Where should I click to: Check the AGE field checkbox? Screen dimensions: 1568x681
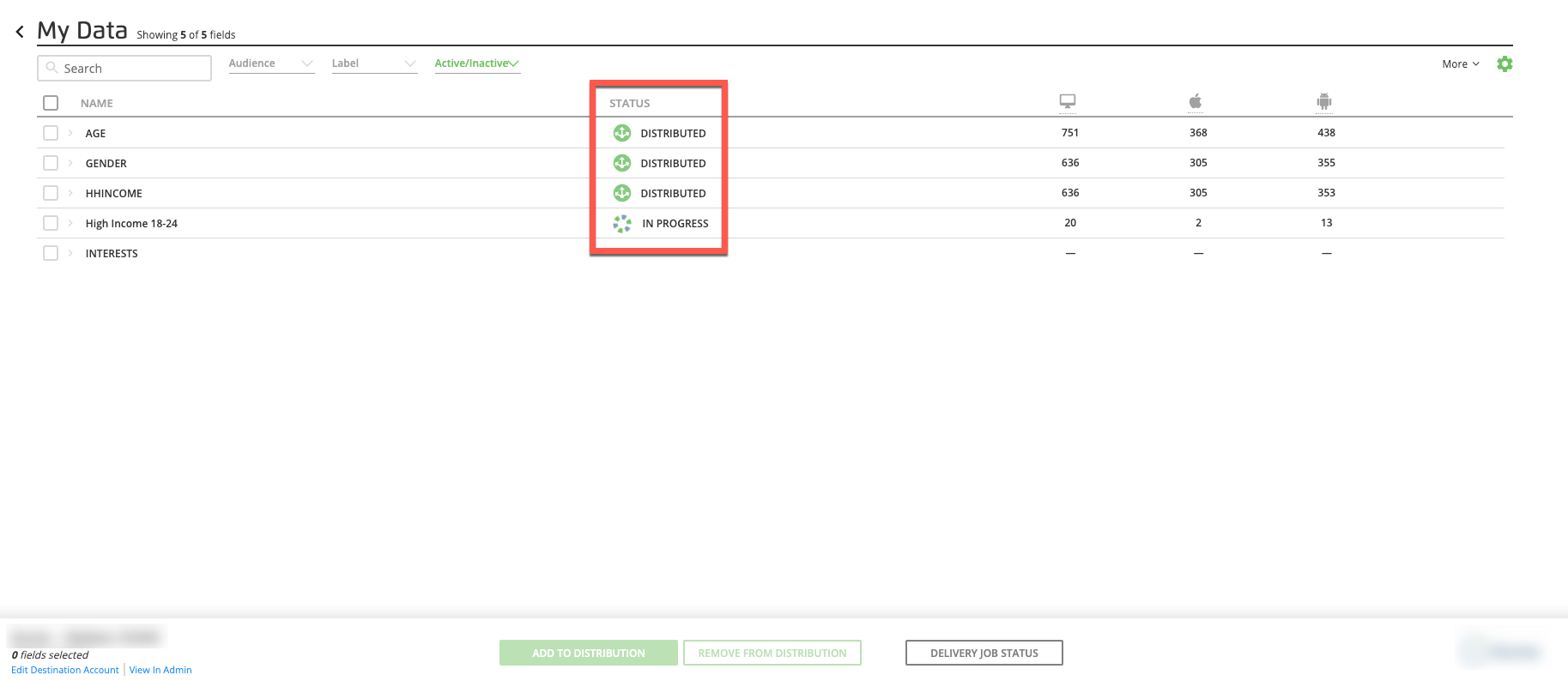[51, 133]
